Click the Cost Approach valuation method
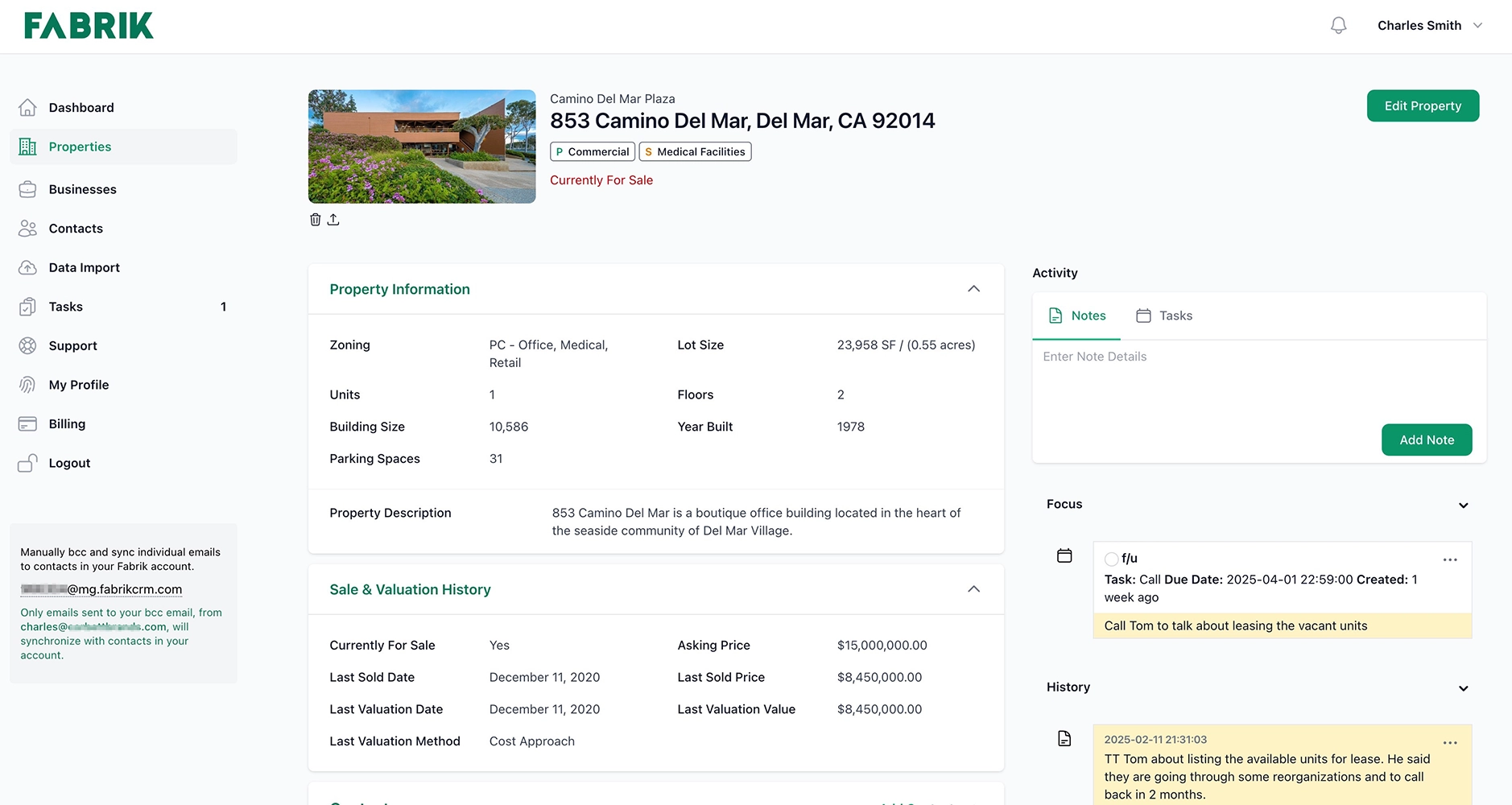The width and height of the screenshot is (1512, 805). tap(531, 741)
